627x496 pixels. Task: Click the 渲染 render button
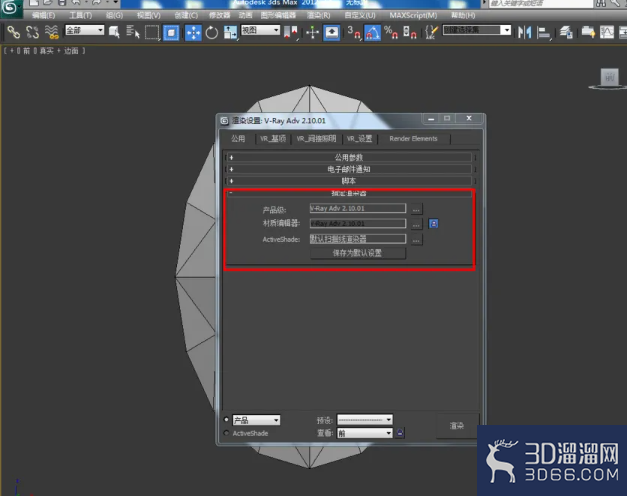[x=457, y=426]
